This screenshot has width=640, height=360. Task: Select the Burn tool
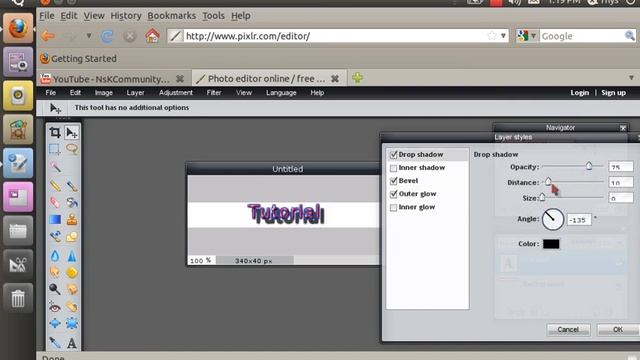tap(72, 289)
